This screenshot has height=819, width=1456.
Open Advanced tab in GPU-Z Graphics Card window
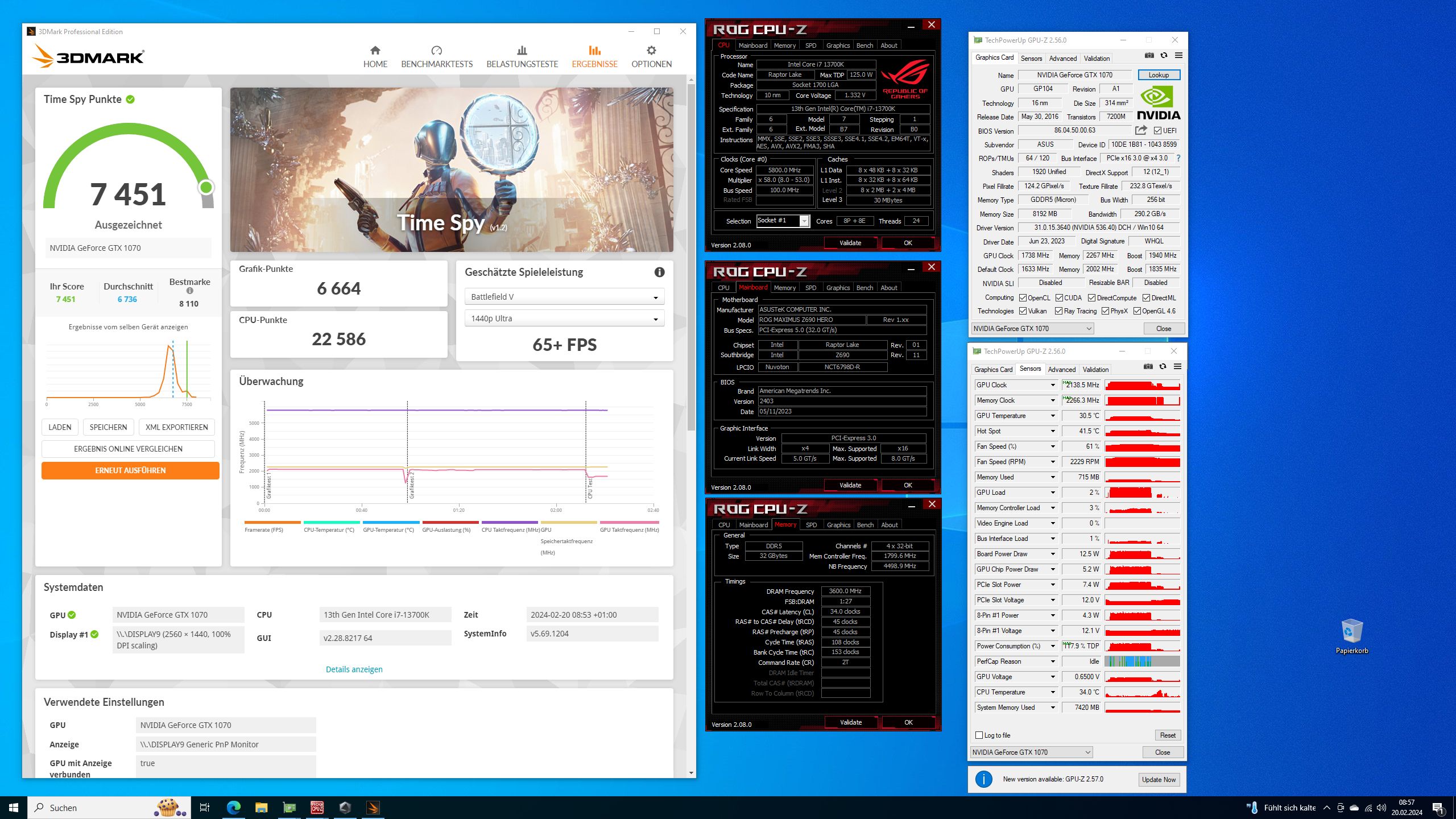(x=1062, y=59)
